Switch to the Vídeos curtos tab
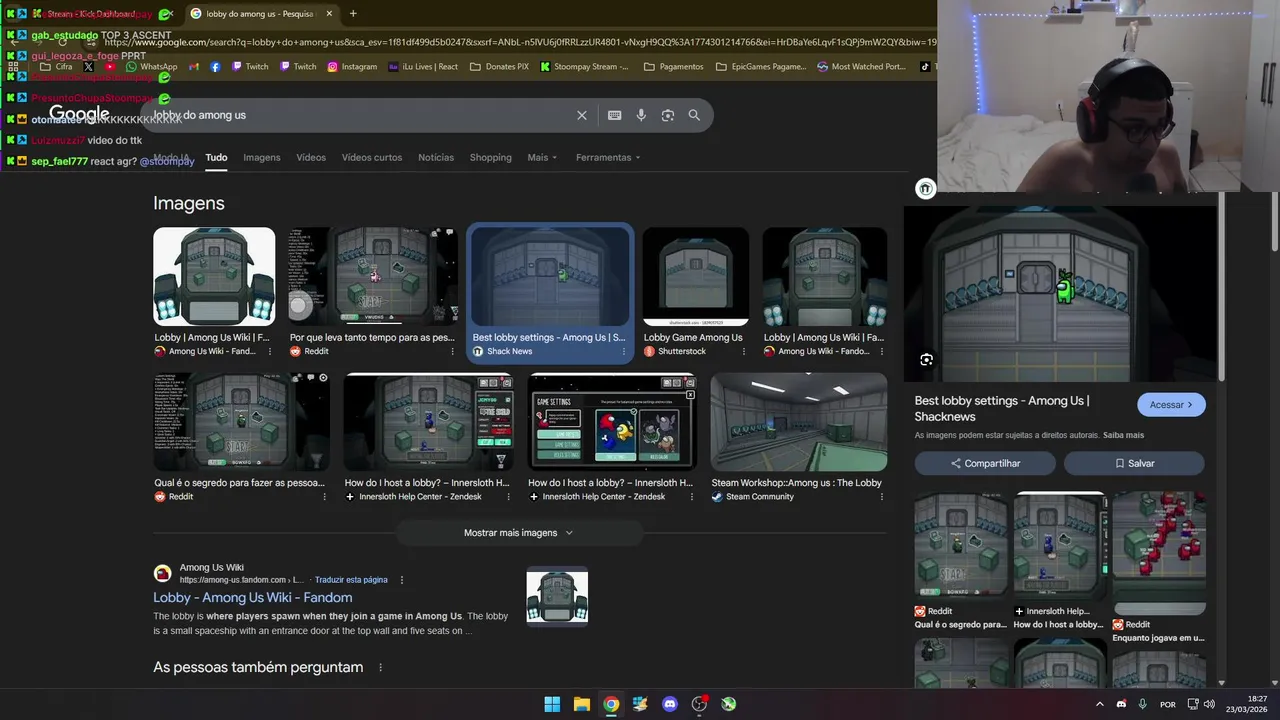1280x720 pixels. point(372,158)
